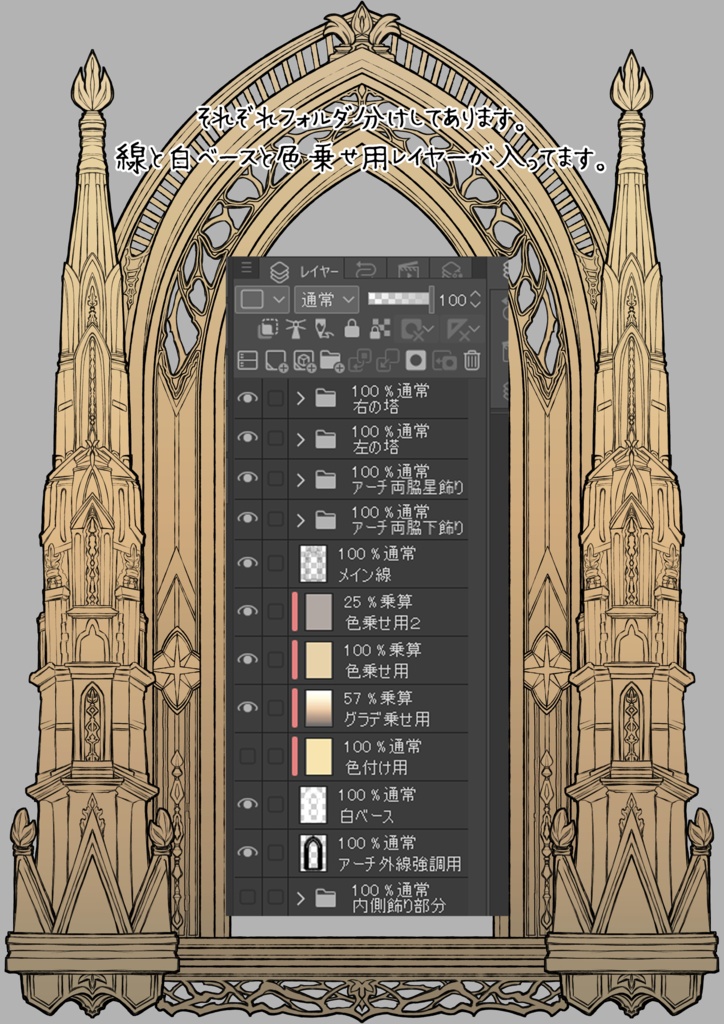Hide the アーチ外線強調用 layer

pos(247,852)
